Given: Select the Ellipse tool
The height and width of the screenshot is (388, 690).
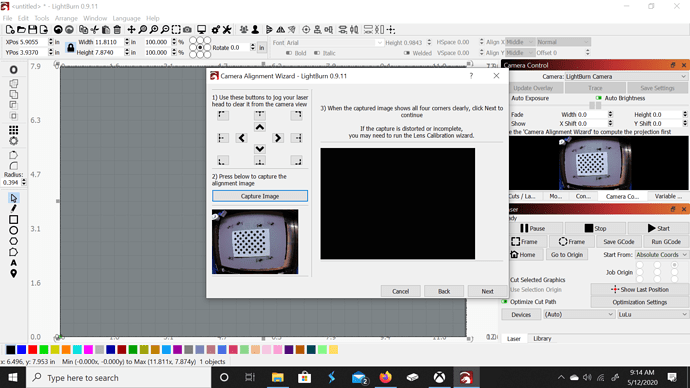Looking at the screenshot, I should 14,231.
